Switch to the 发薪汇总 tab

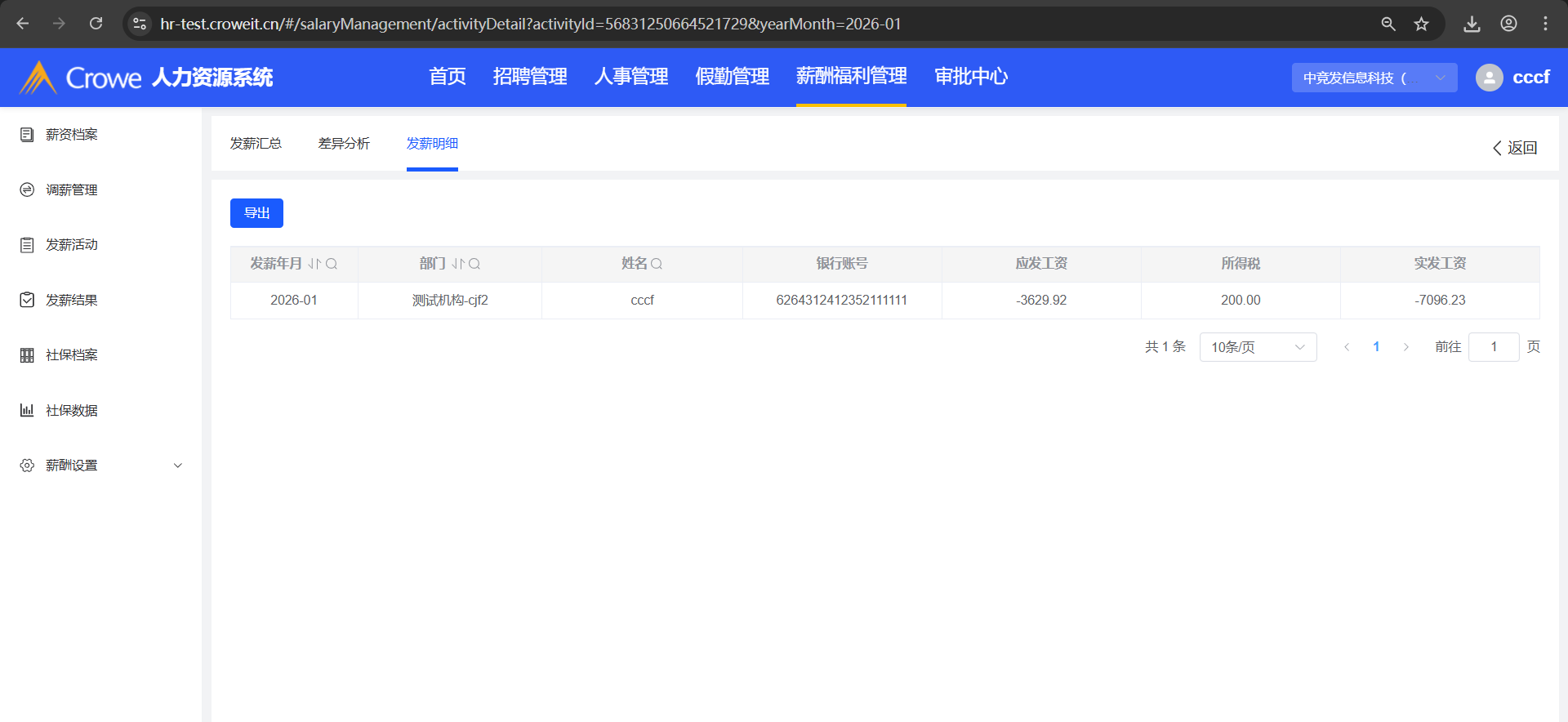pyautogui.click(x=256, y=144)
